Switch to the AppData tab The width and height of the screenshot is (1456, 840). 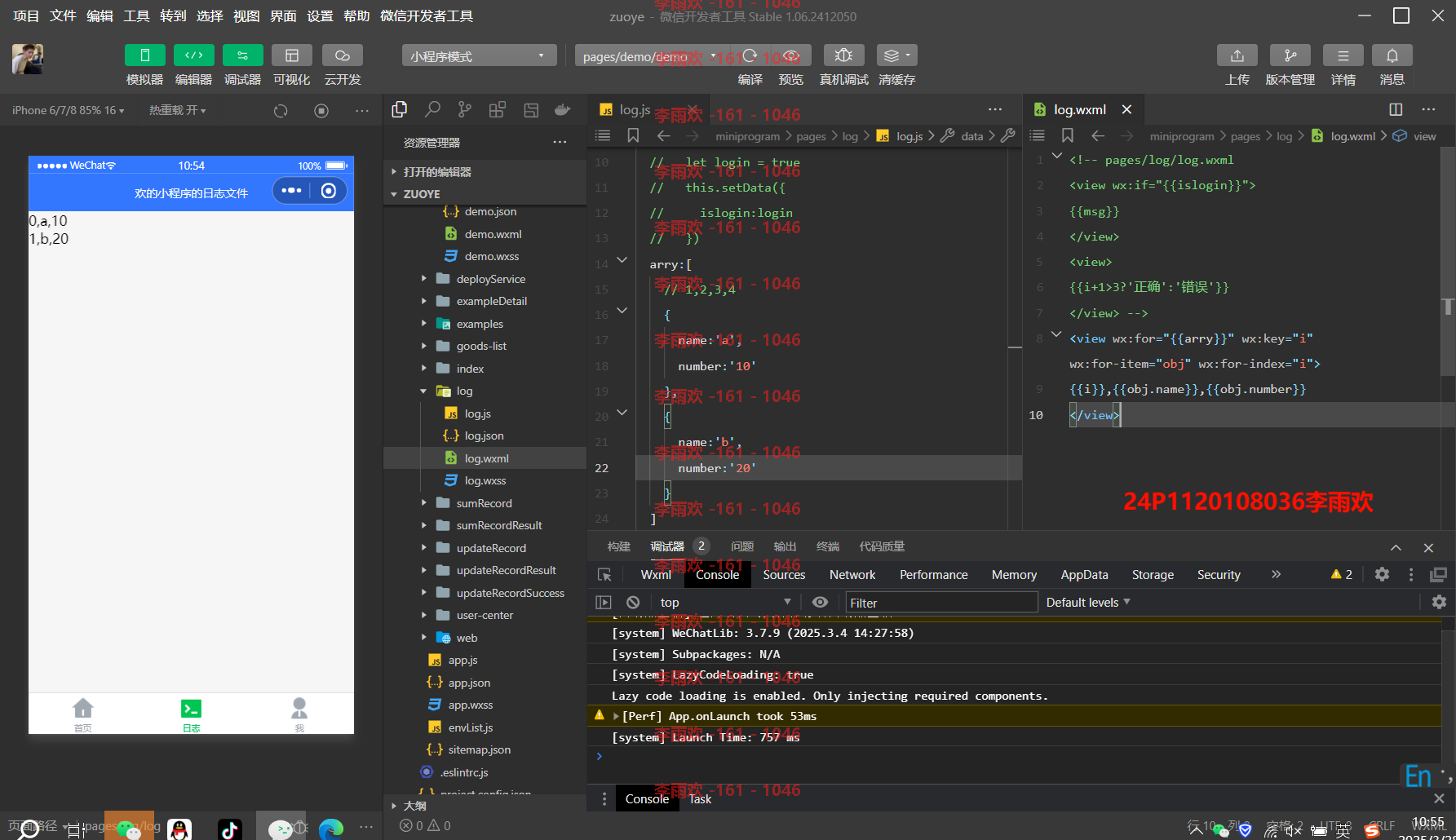point(1084,575)
